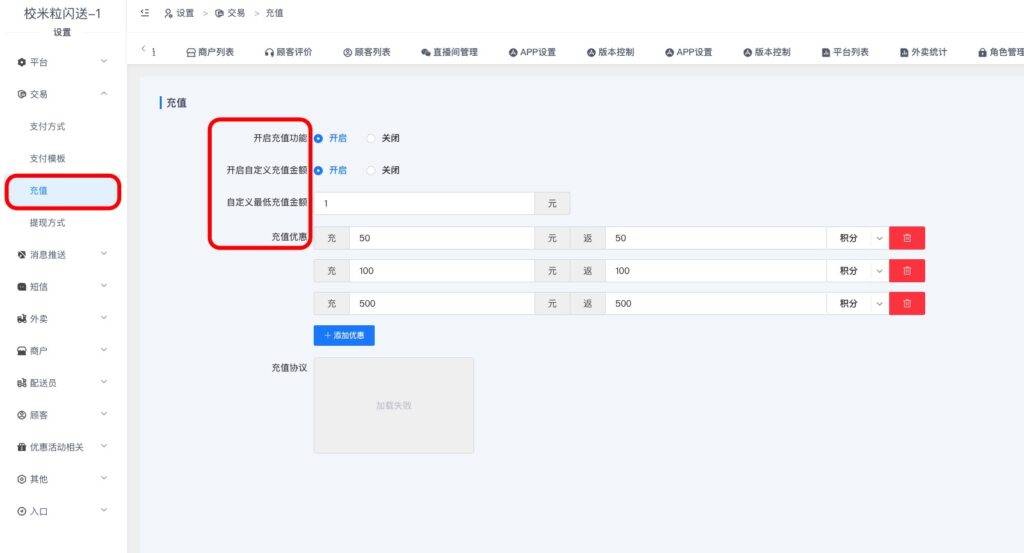Click the 平台 gear icon in sidebar
The height and width of the screenshot is (553, 1024).
click(x=22, y=63)
